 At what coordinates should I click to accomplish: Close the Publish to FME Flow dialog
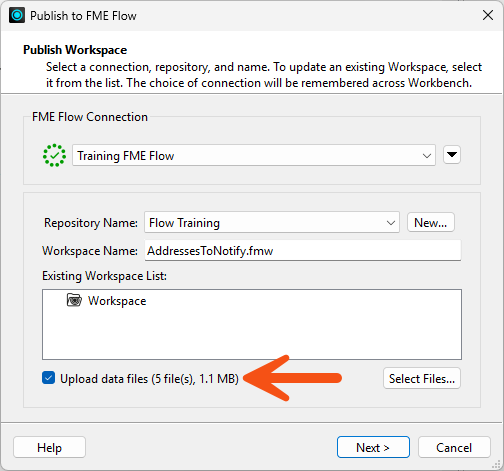click(488, 15)
